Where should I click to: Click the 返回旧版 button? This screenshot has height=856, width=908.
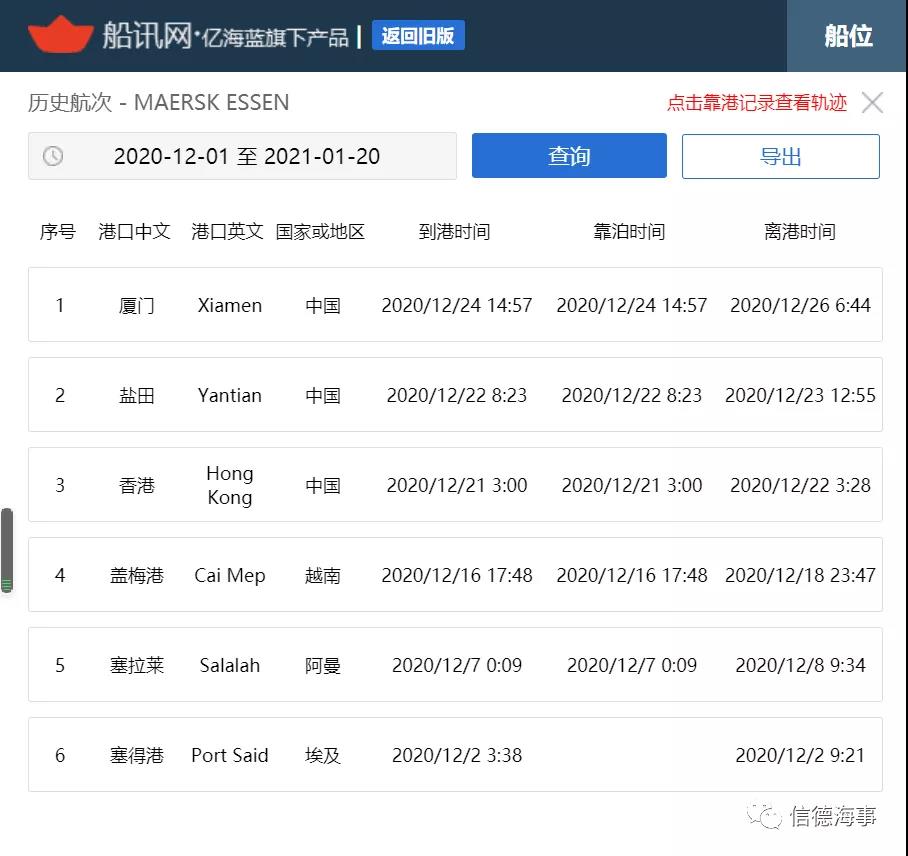coord(418,34)
